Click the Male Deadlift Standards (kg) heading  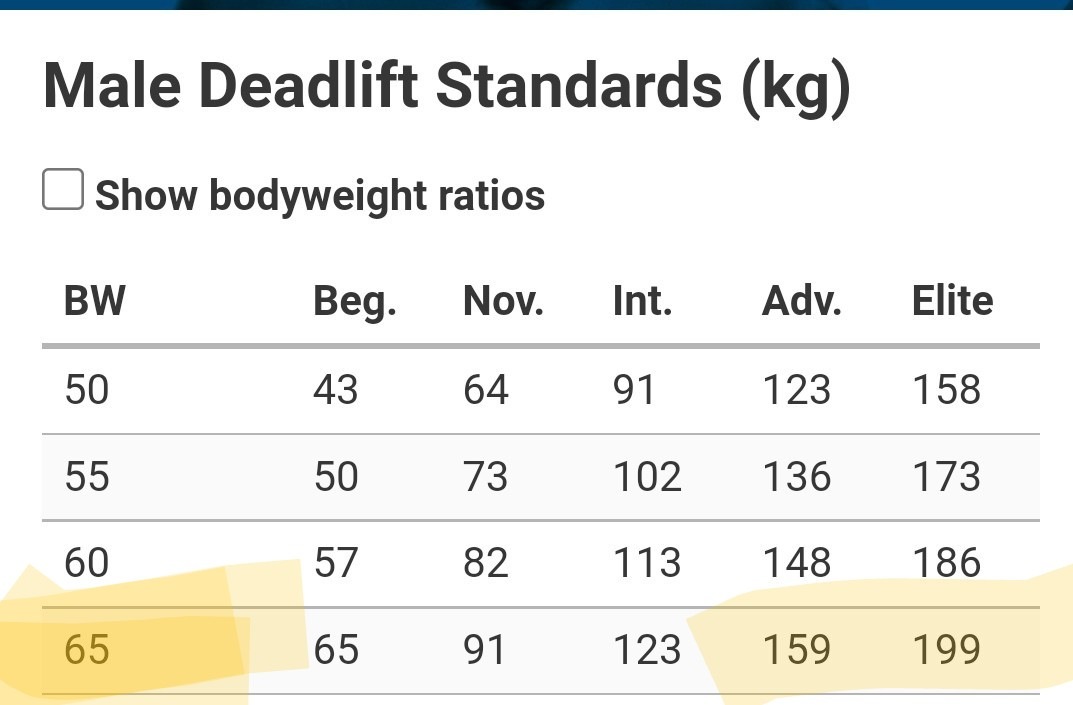[x=447, y=88]
